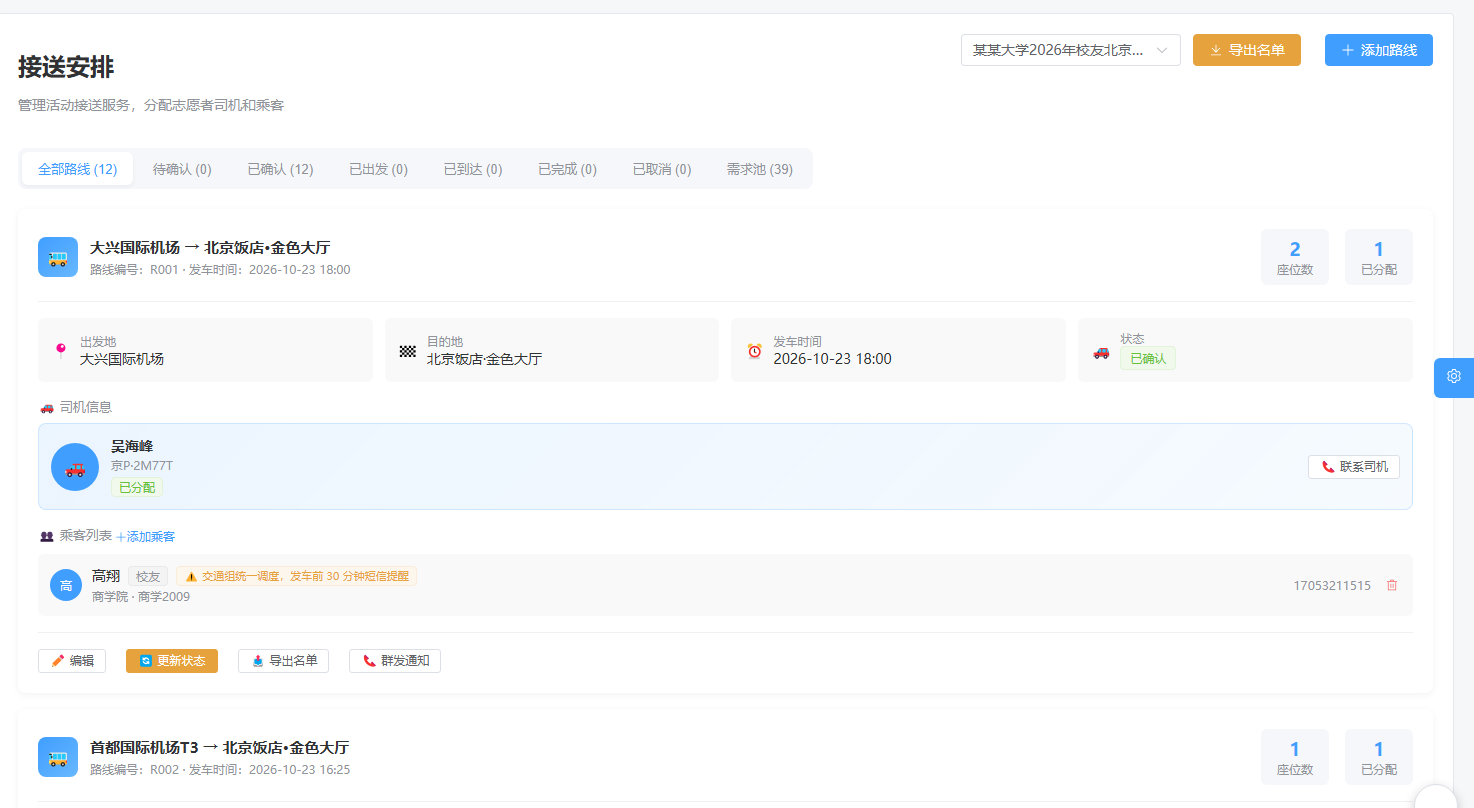Click the bus icon of route R001
Image resolution: width=1474 pixels, height=808 pixels.
point(58,257)
